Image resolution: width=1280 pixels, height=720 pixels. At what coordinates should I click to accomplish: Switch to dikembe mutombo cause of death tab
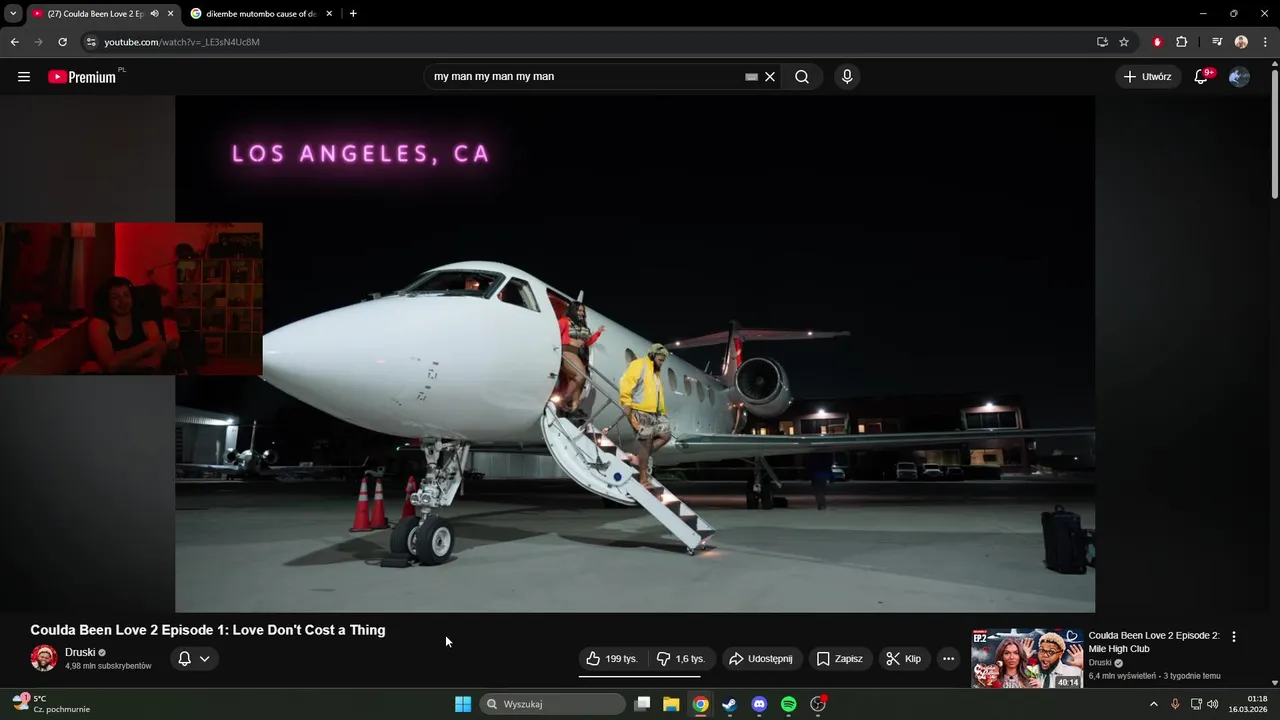260,14
